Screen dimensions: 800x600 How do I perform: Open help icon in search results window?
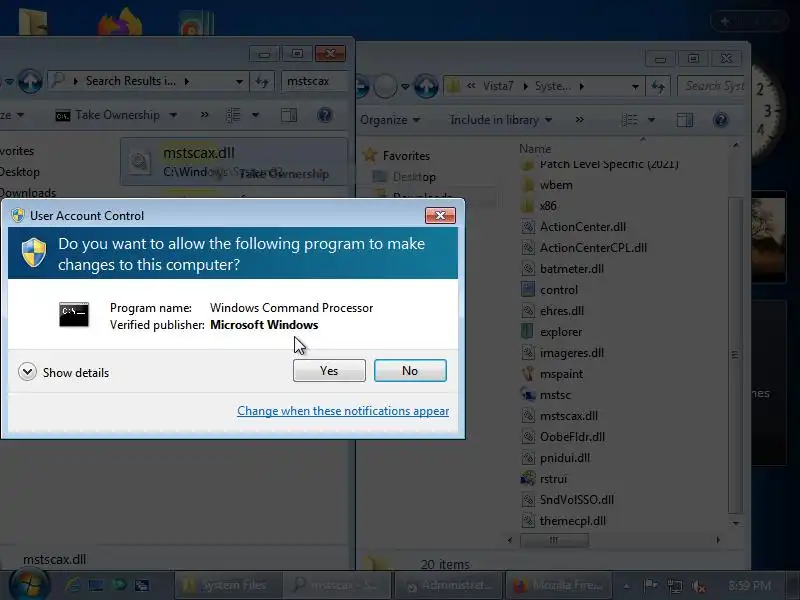(x=324, y=115)
